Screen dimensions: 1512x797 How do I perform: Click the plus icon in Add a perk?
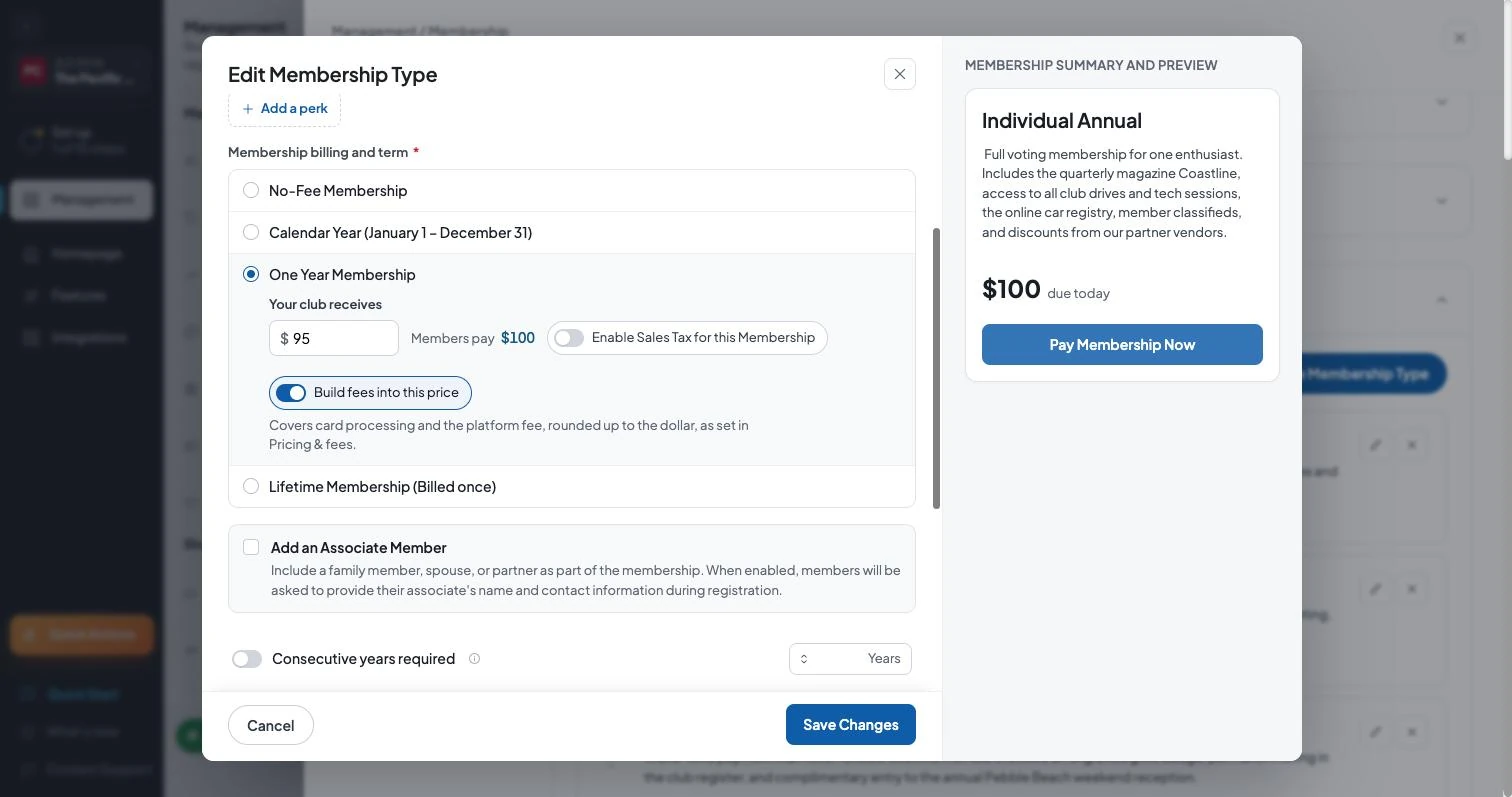tap(248, 109)
